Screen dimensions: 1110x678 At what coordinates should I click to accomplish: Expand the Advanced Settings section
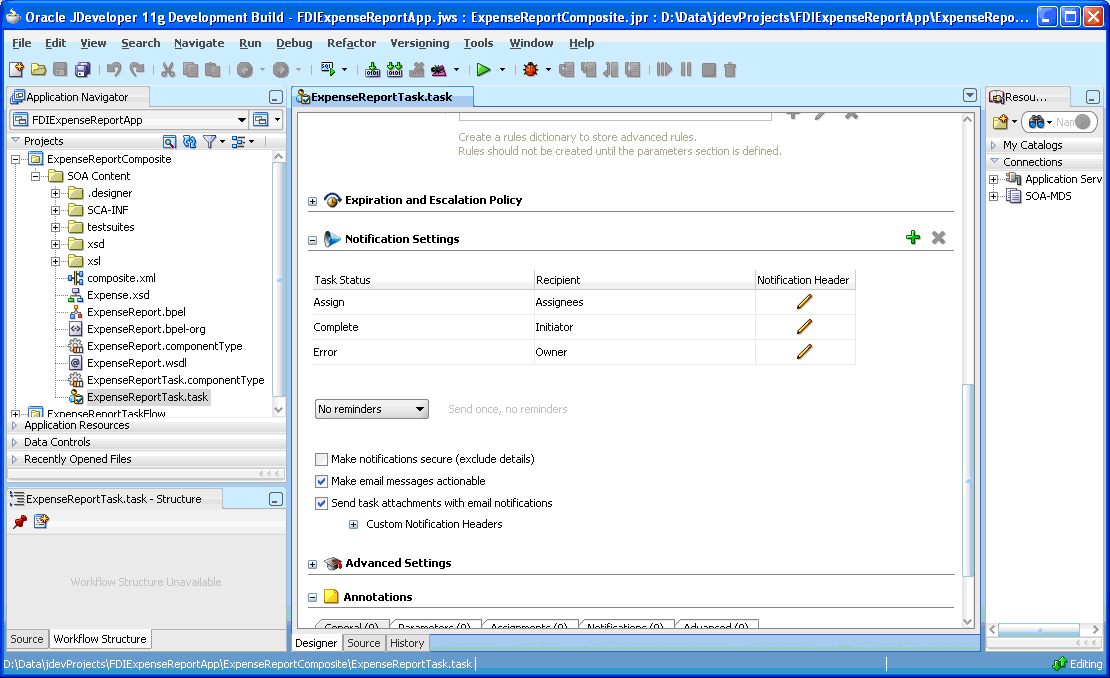pos(312,564)
